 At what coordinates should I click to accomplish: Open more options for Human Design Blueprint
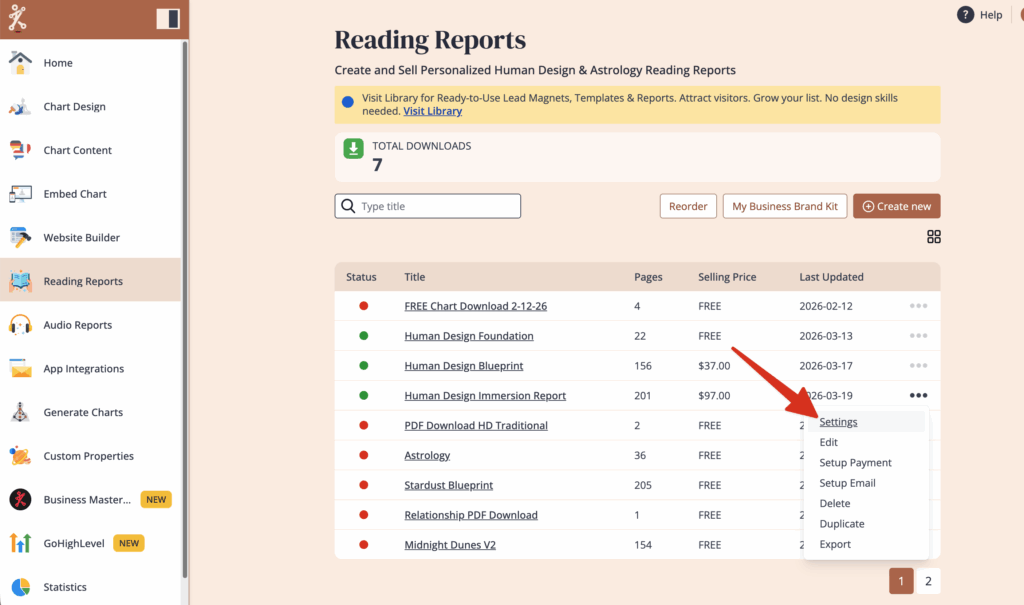pyautogui.click(x=918, y=366)
